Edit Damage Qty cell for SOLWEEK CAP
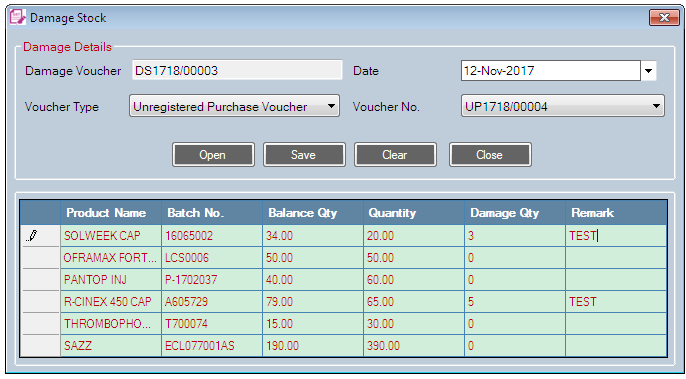 coord(515,236)
